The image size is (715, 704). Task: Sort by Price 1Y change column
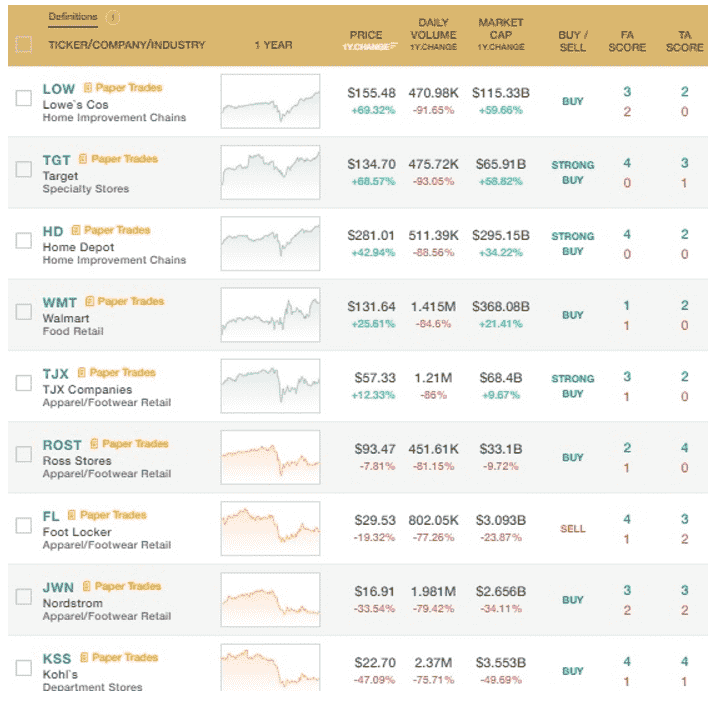(366, 41)
